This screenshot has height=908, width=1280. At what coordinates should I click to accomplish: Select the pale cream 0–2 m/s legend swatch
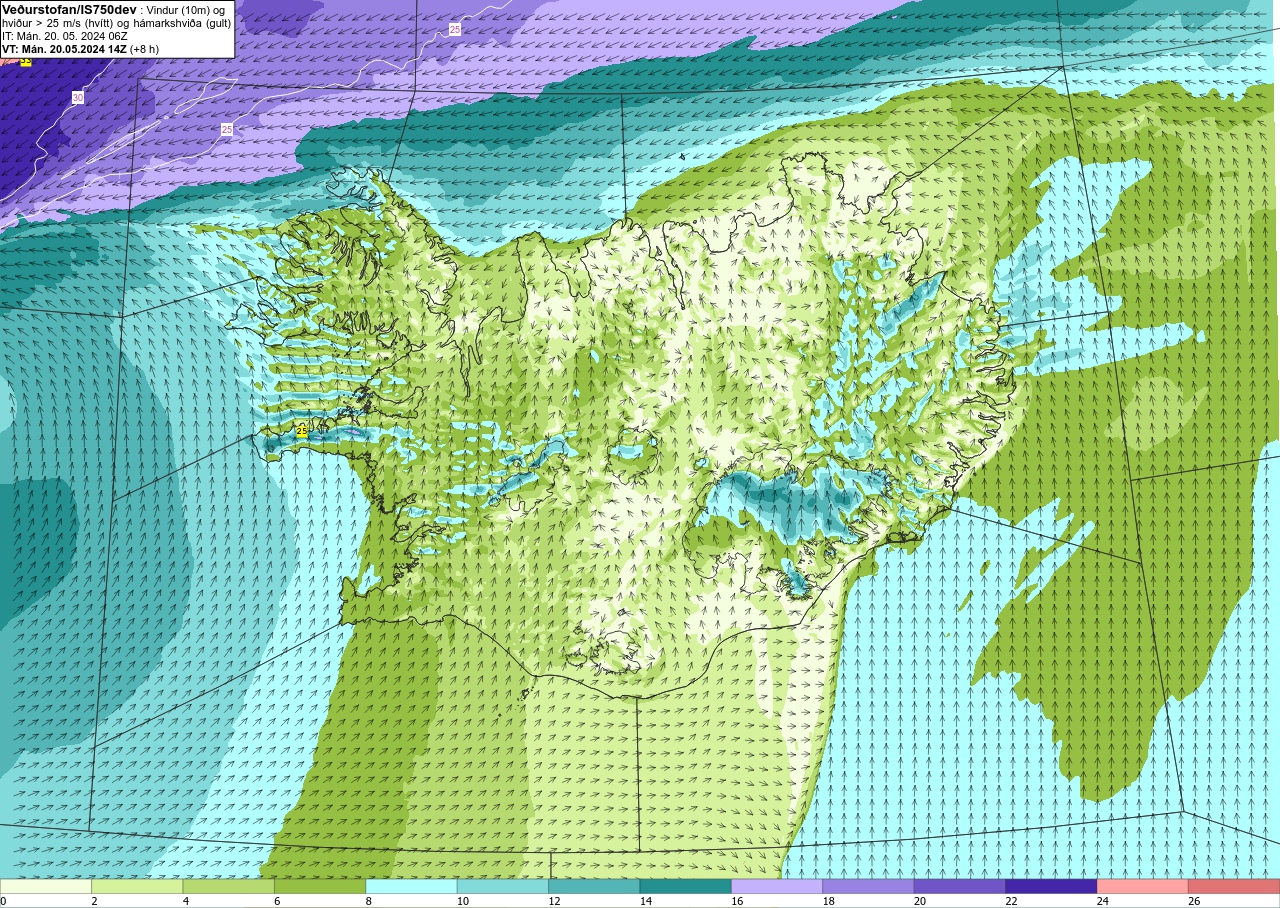(x=46, y=886)
